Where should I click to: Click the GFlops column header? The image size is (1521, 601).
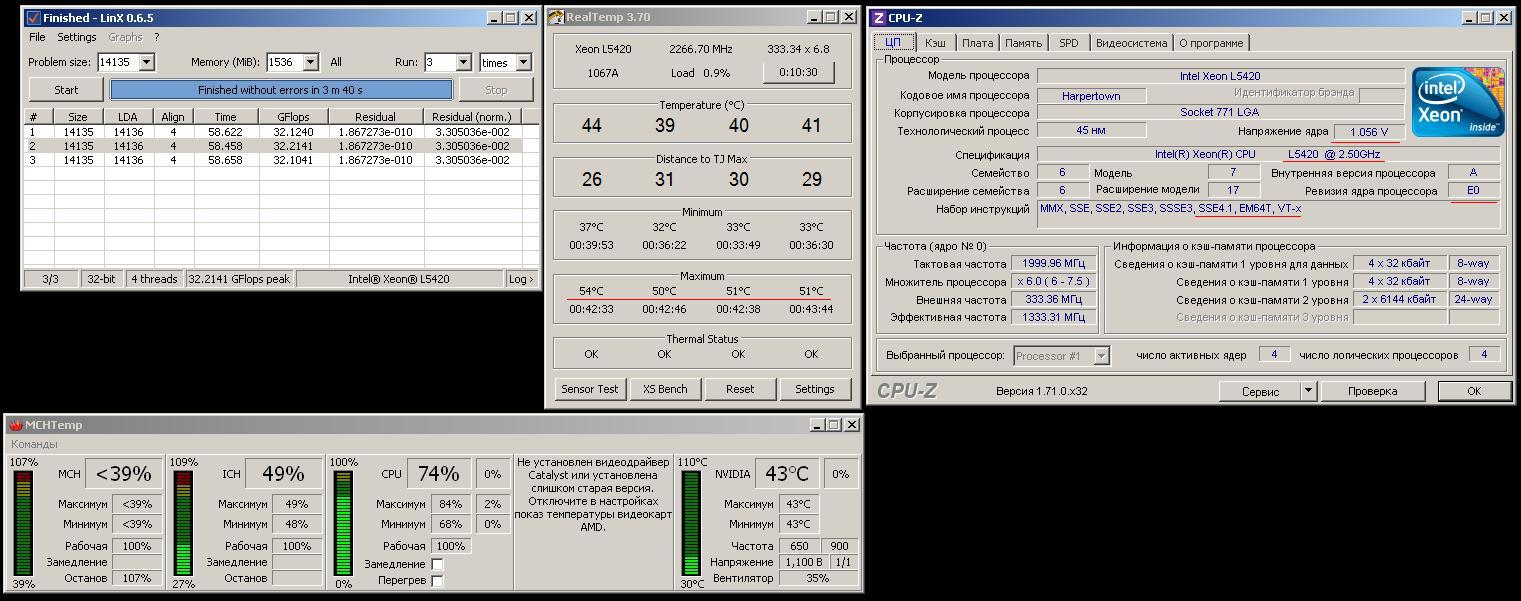(x=295, y=117)
